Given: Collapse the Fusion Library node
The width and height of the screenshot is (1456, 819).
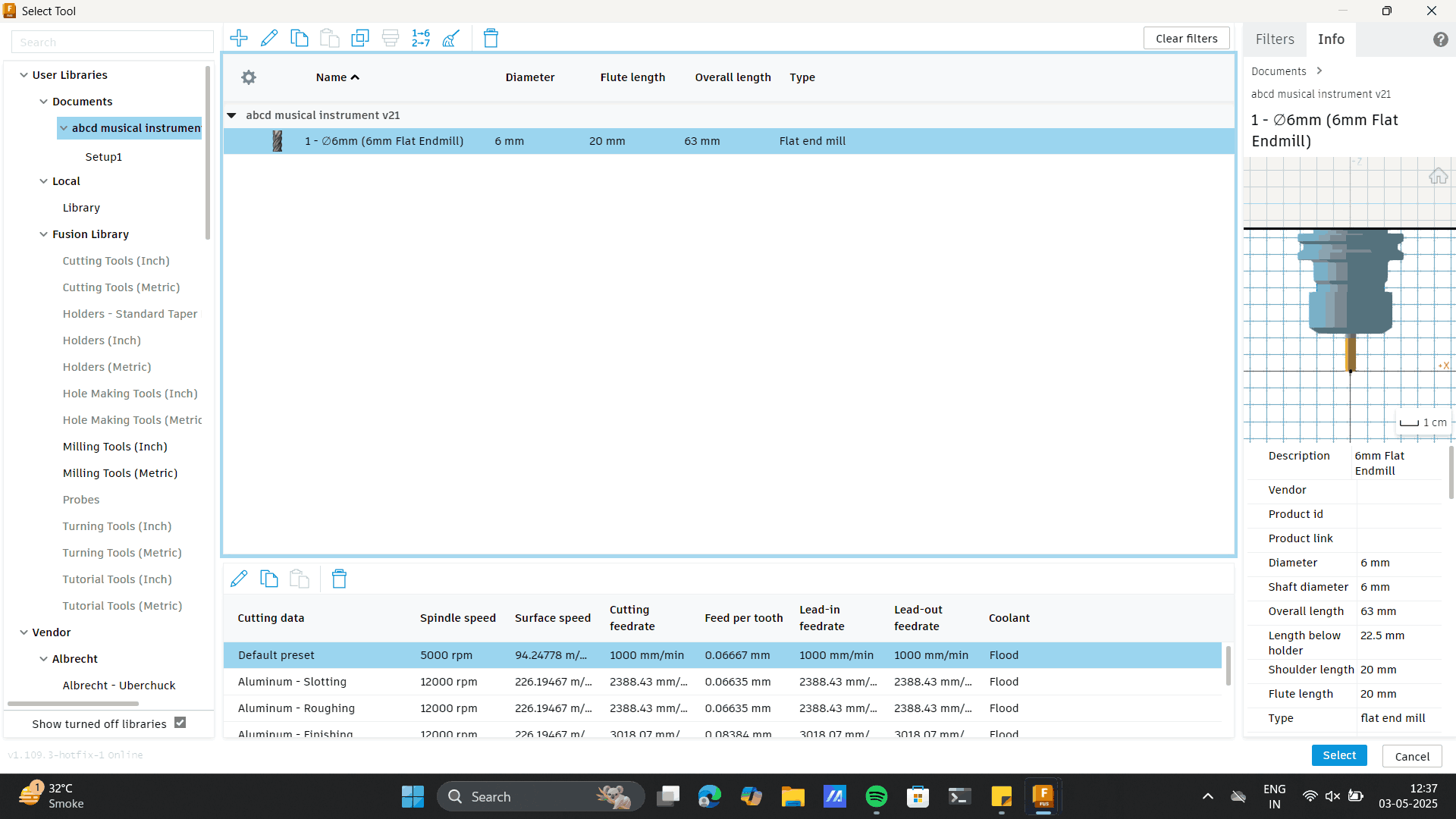Looking at the screenshot, I should tap(44, 234).
